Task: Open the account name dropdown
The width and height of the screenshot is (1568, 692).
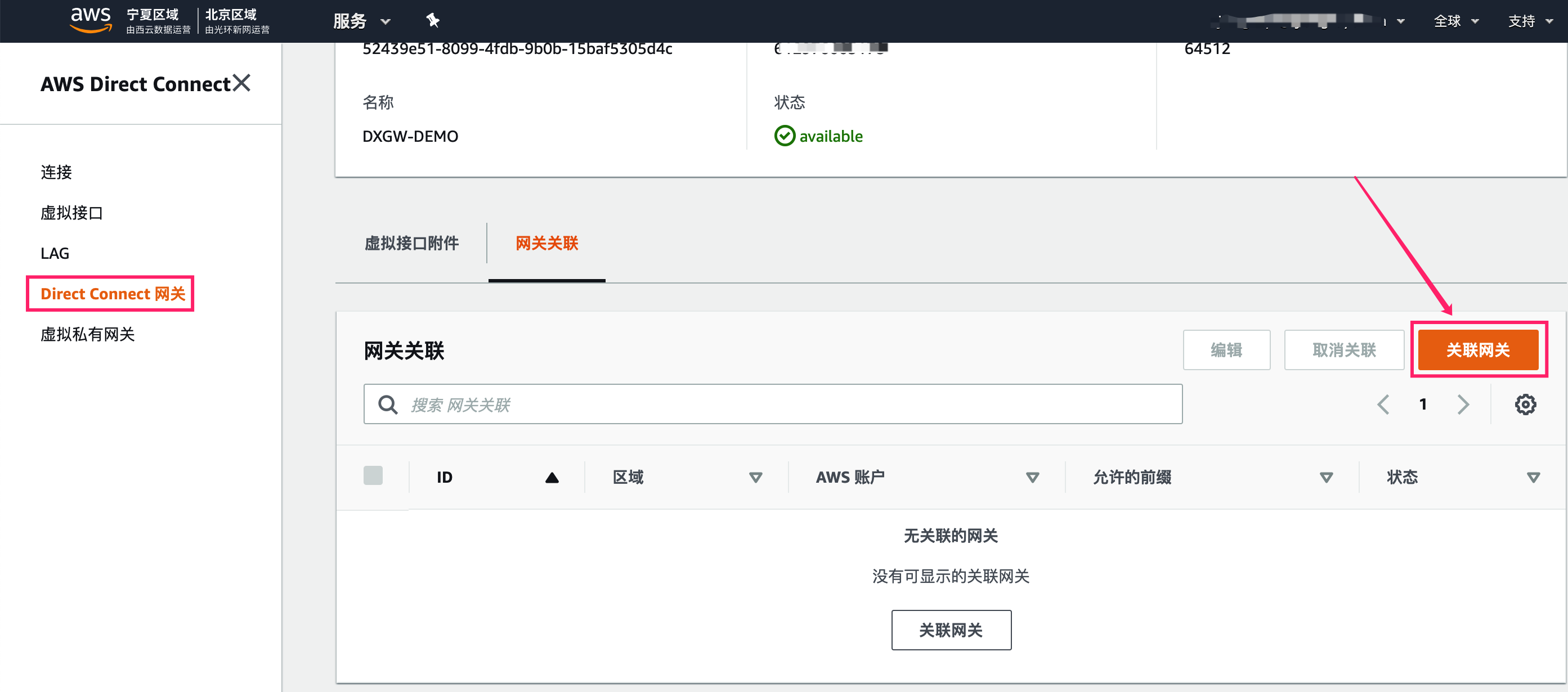Action: 1310,21
